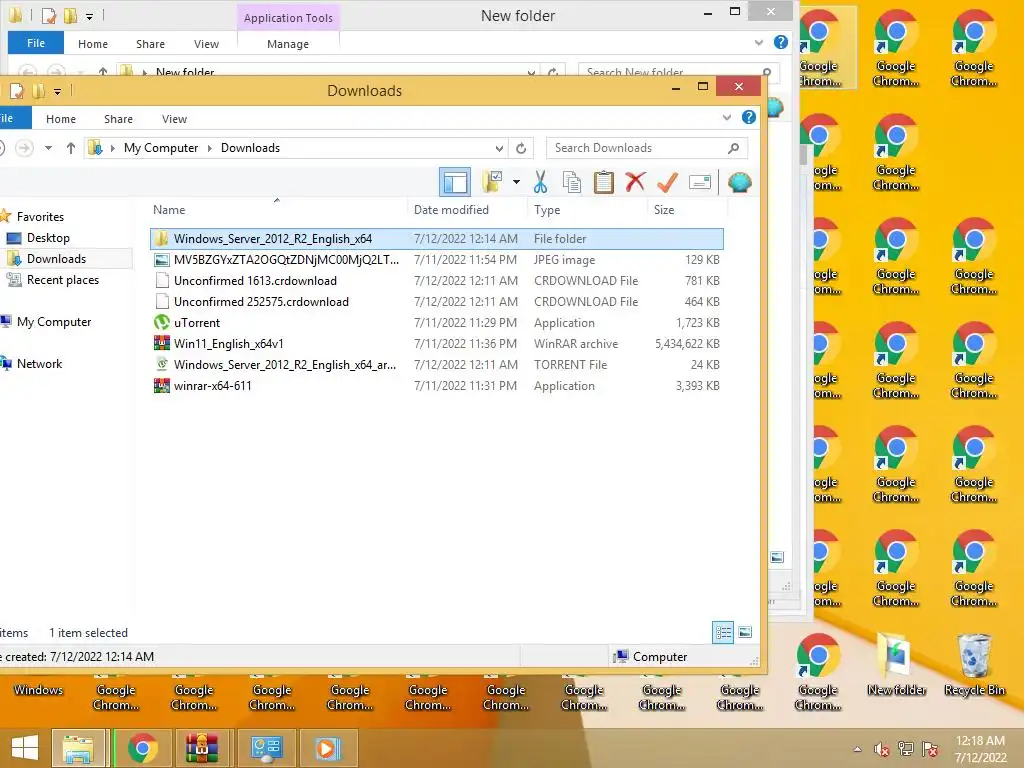
Task: Refresh the Downloads folder view
Action: click(520, 148)
